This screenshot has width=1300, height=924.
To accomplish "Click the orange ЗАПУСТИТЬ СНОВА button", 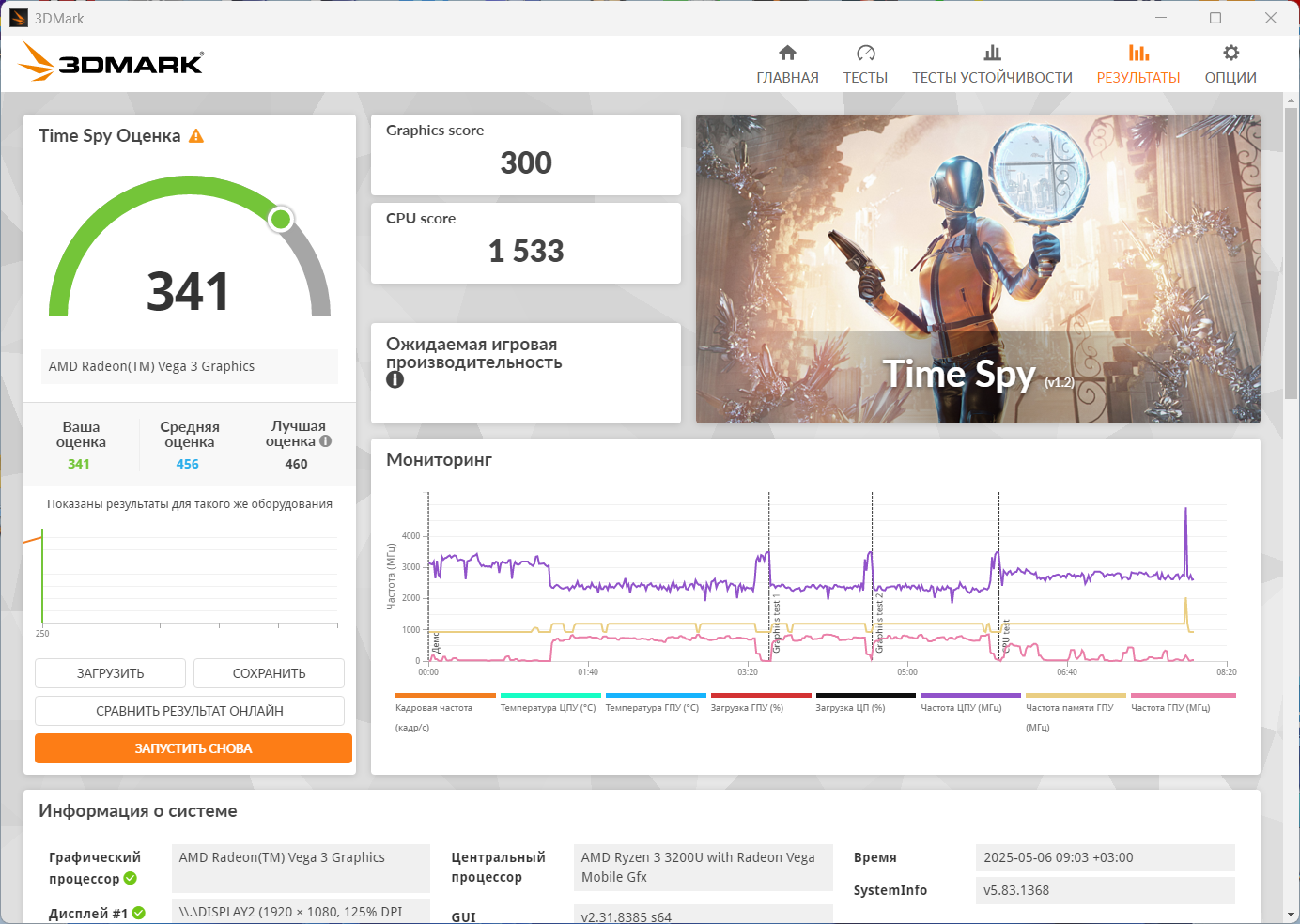I will (193, 748).
